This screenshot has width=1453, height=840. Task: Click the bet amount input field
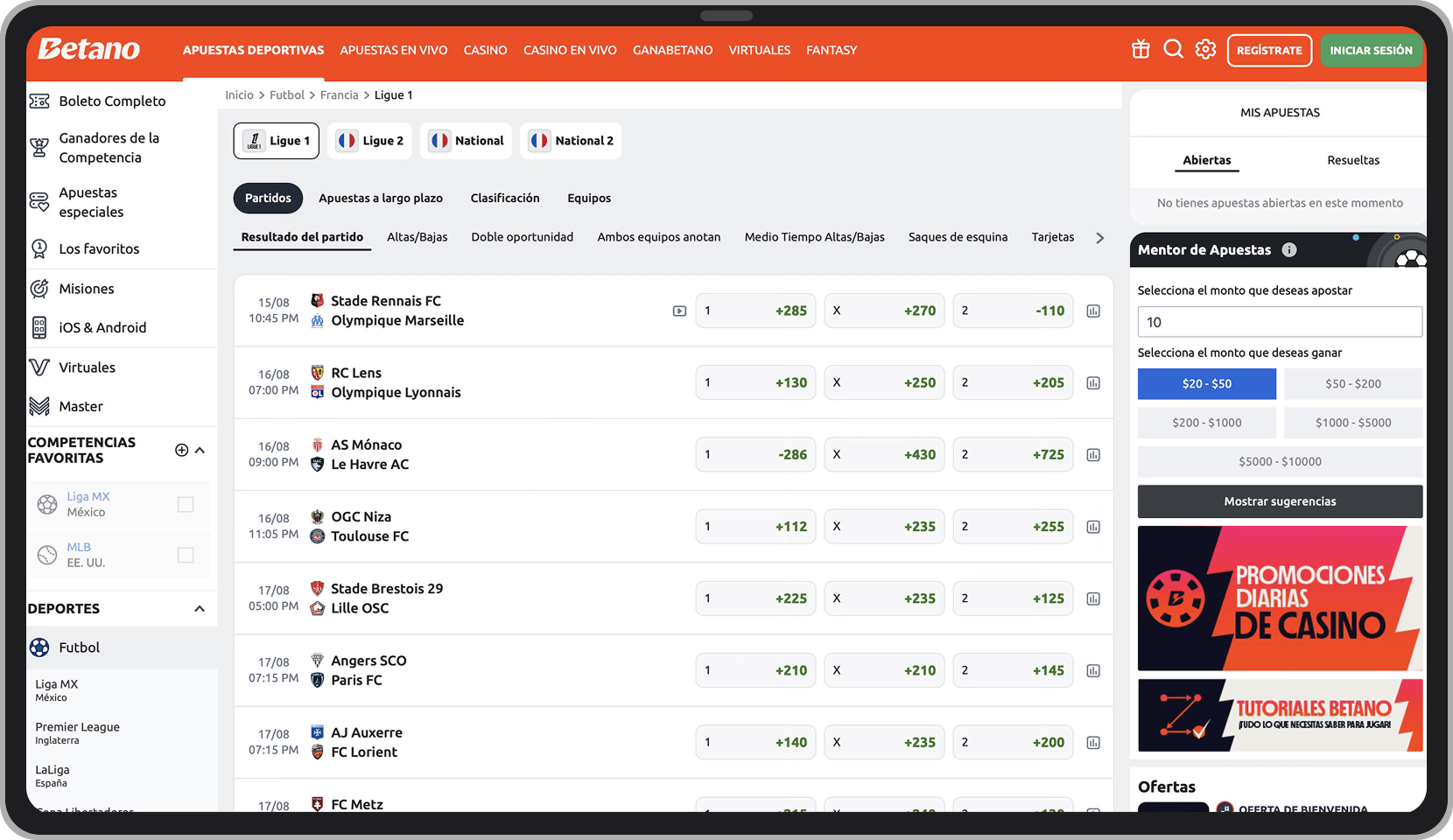(x=1281, y=322)
